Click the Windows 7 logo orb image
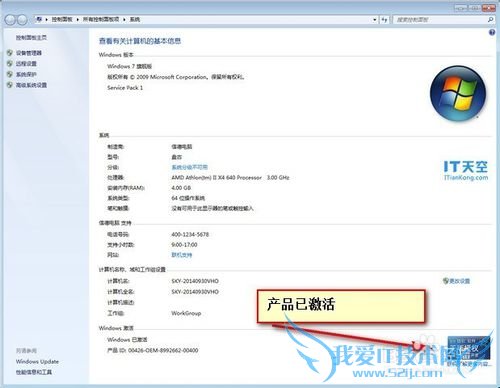The image size is (500, 388). coord(458,93)
